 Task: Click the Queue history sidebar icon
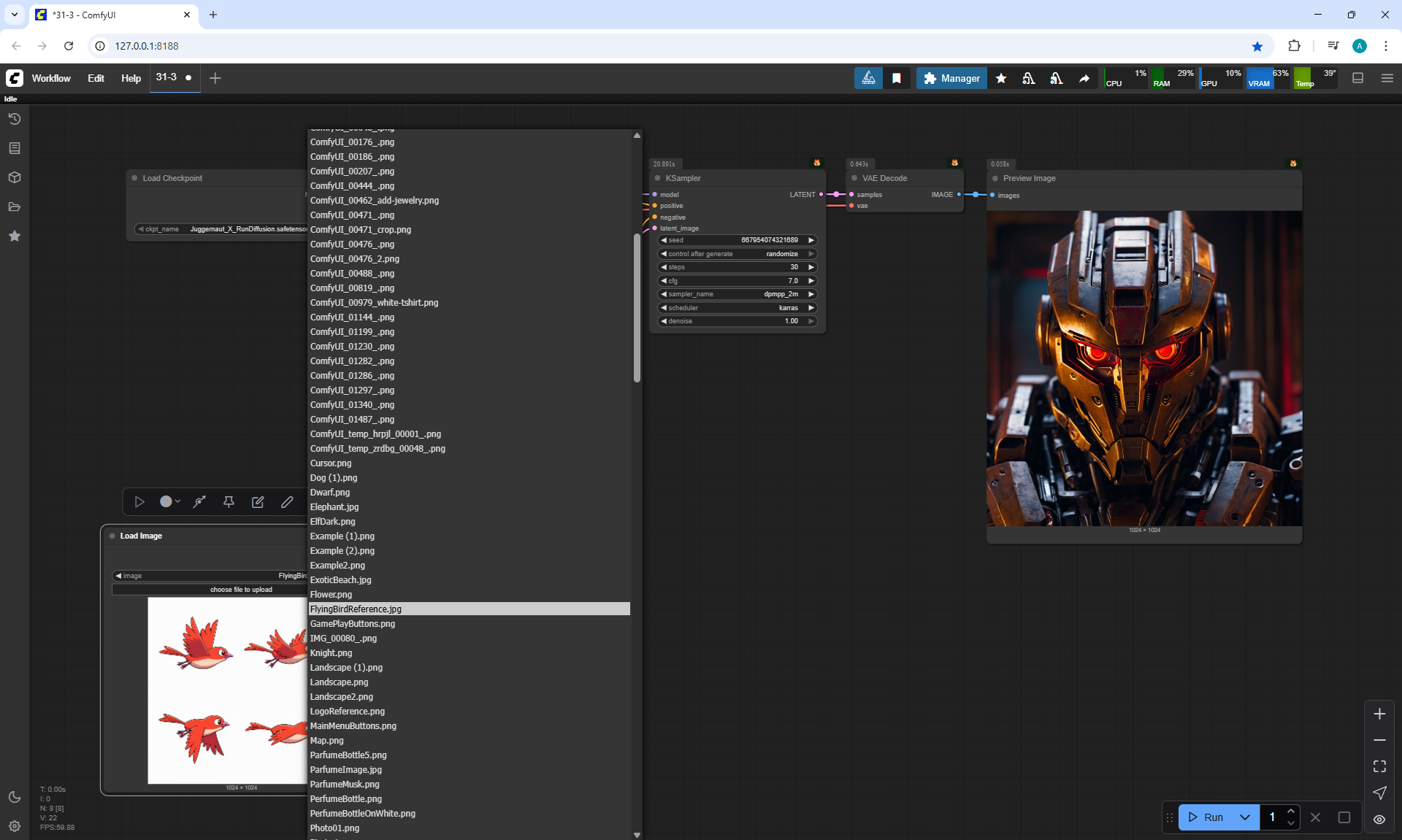14,119
